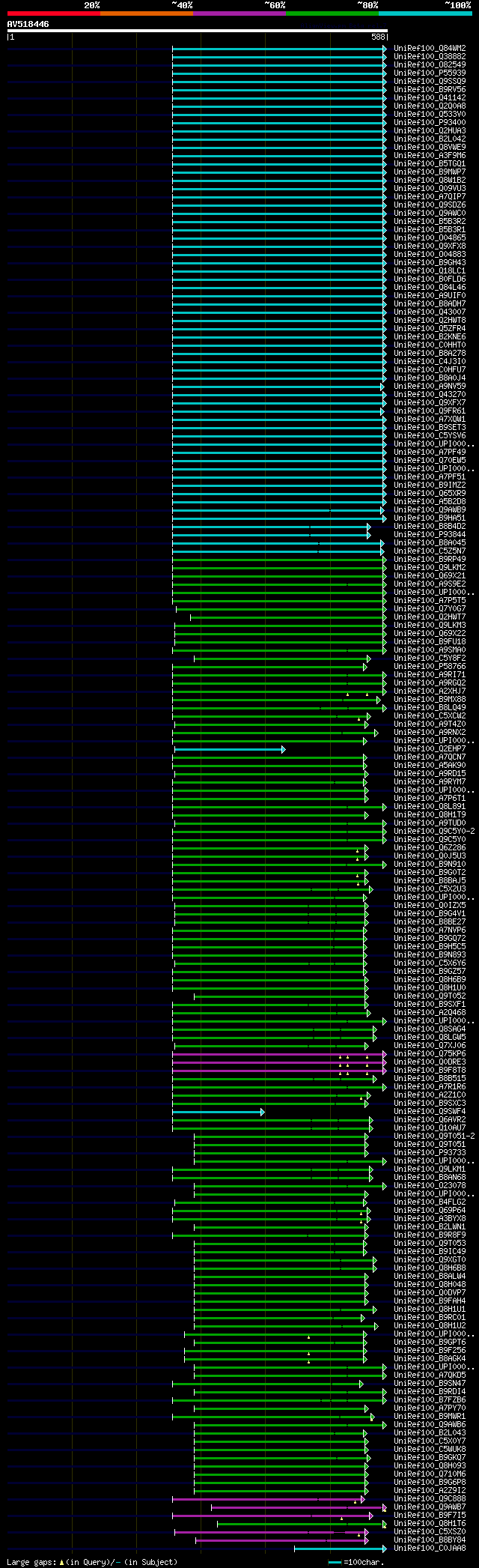Click the hit label UniRef100_B9FU18
Image resolution: width=479 pixels, height=1568 pixels.
[x=430, y=642]
